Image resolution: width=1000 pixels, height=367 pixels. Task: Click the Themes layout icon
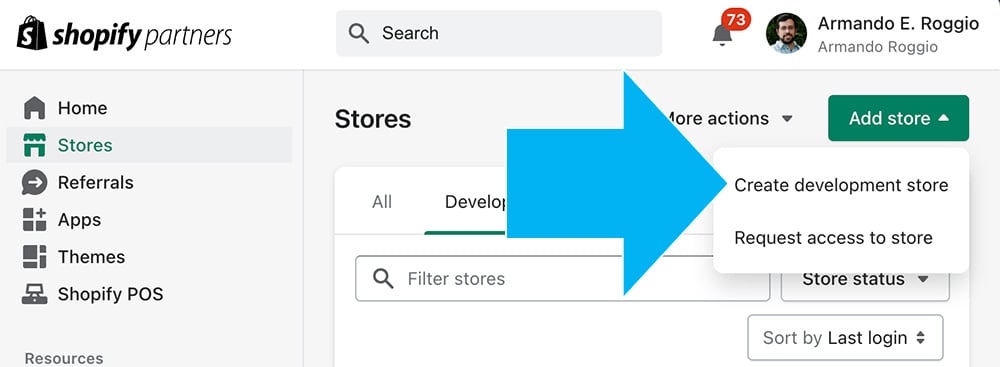34,257
